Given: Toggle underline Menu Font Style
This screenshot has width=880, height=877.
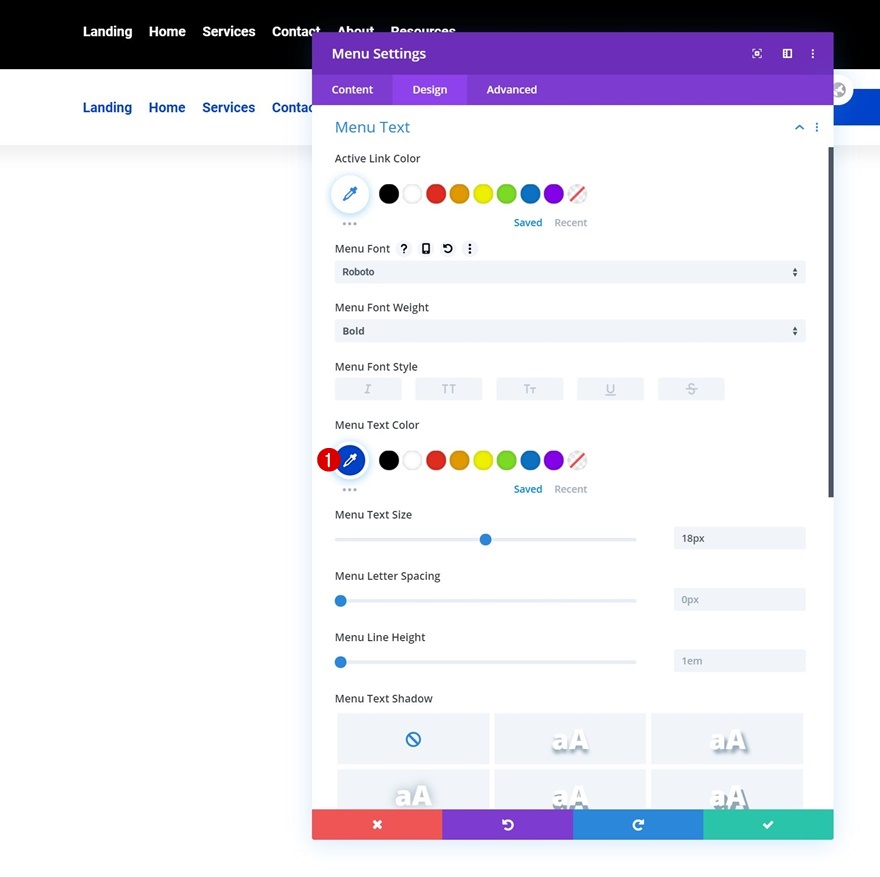Looking at the screenshot, I should click(610, 389).
